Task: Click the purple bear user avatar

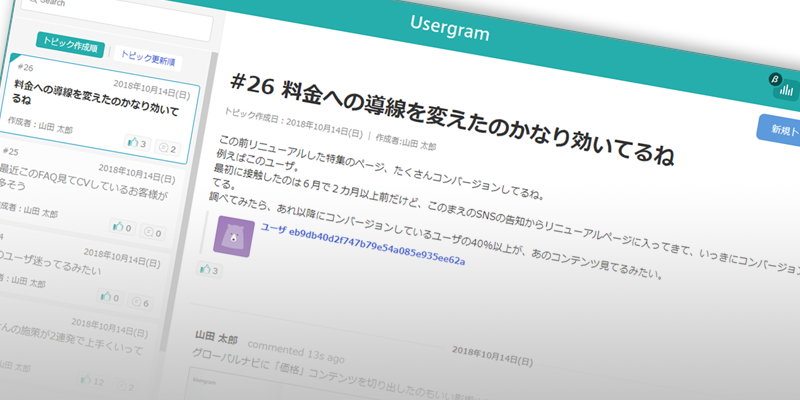Action: point(235,237)
